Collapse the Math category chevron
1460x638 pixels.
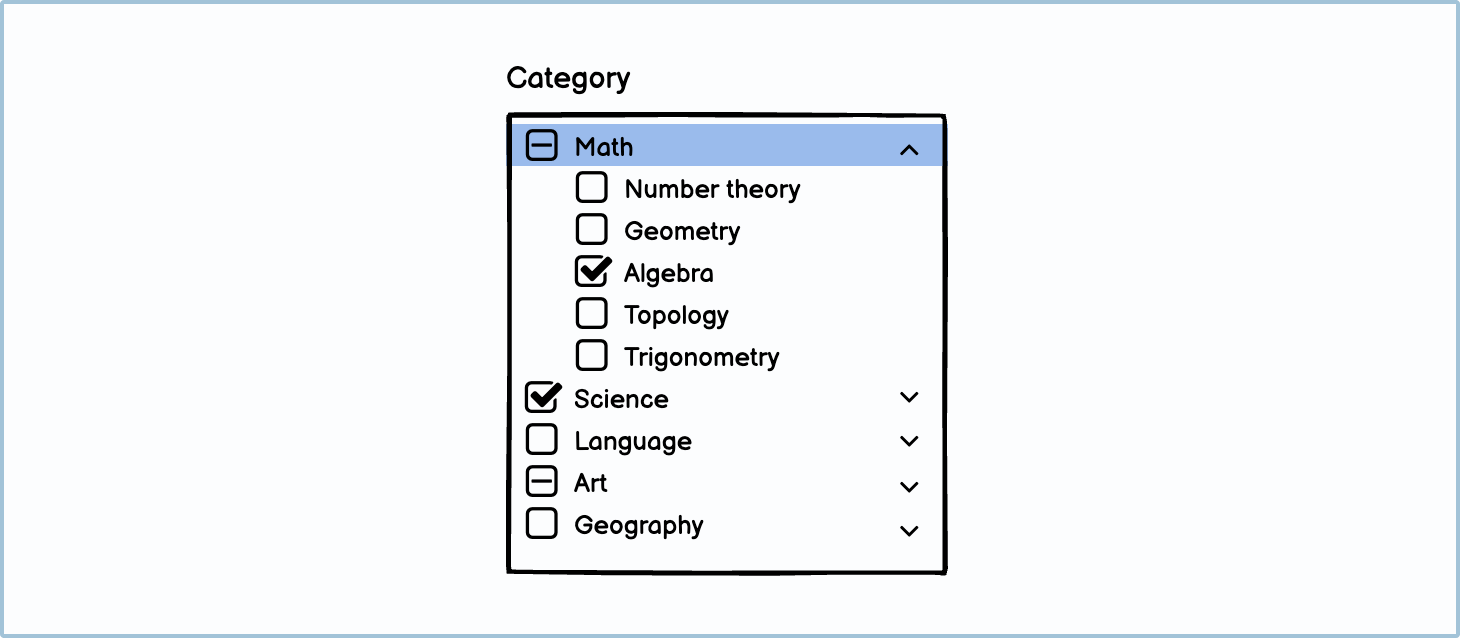pos(908,150)
